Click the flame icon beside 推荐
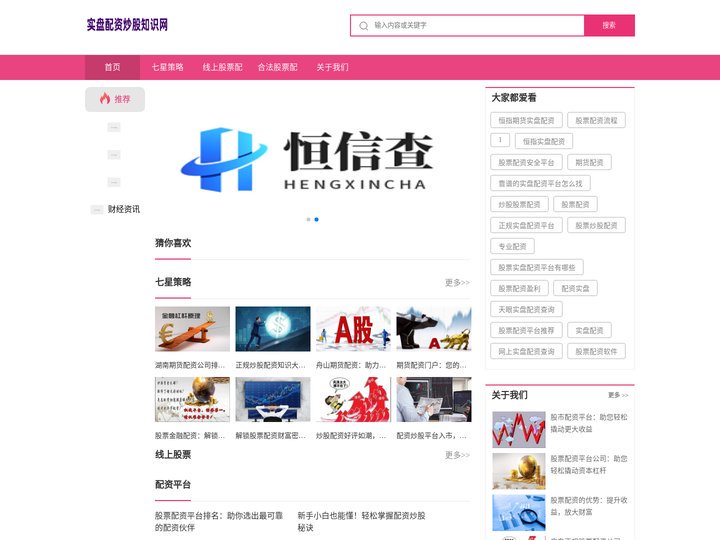This screenshot has height=540, width=720. [105, 98]
